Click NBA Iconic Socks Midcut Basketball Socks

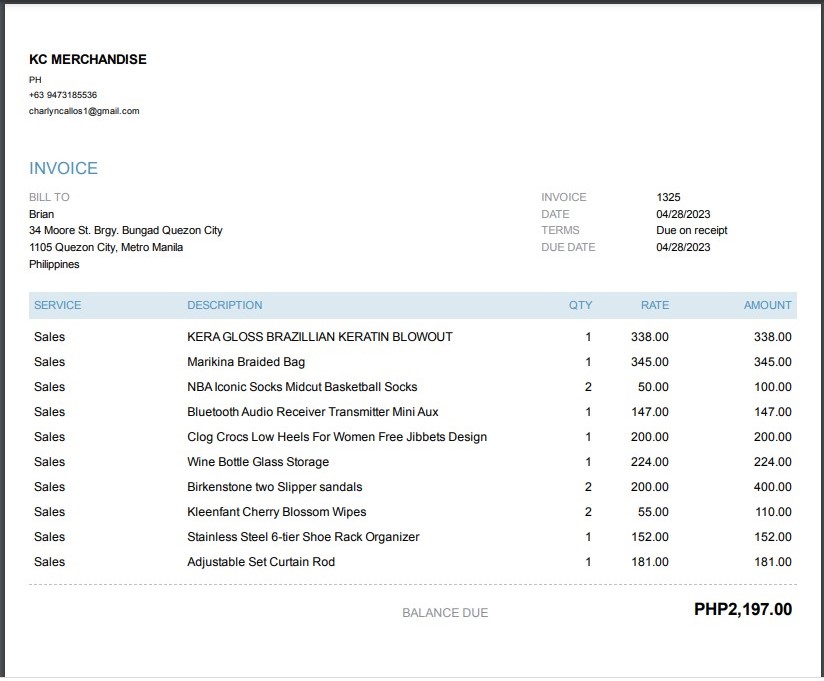click(302, 387)
